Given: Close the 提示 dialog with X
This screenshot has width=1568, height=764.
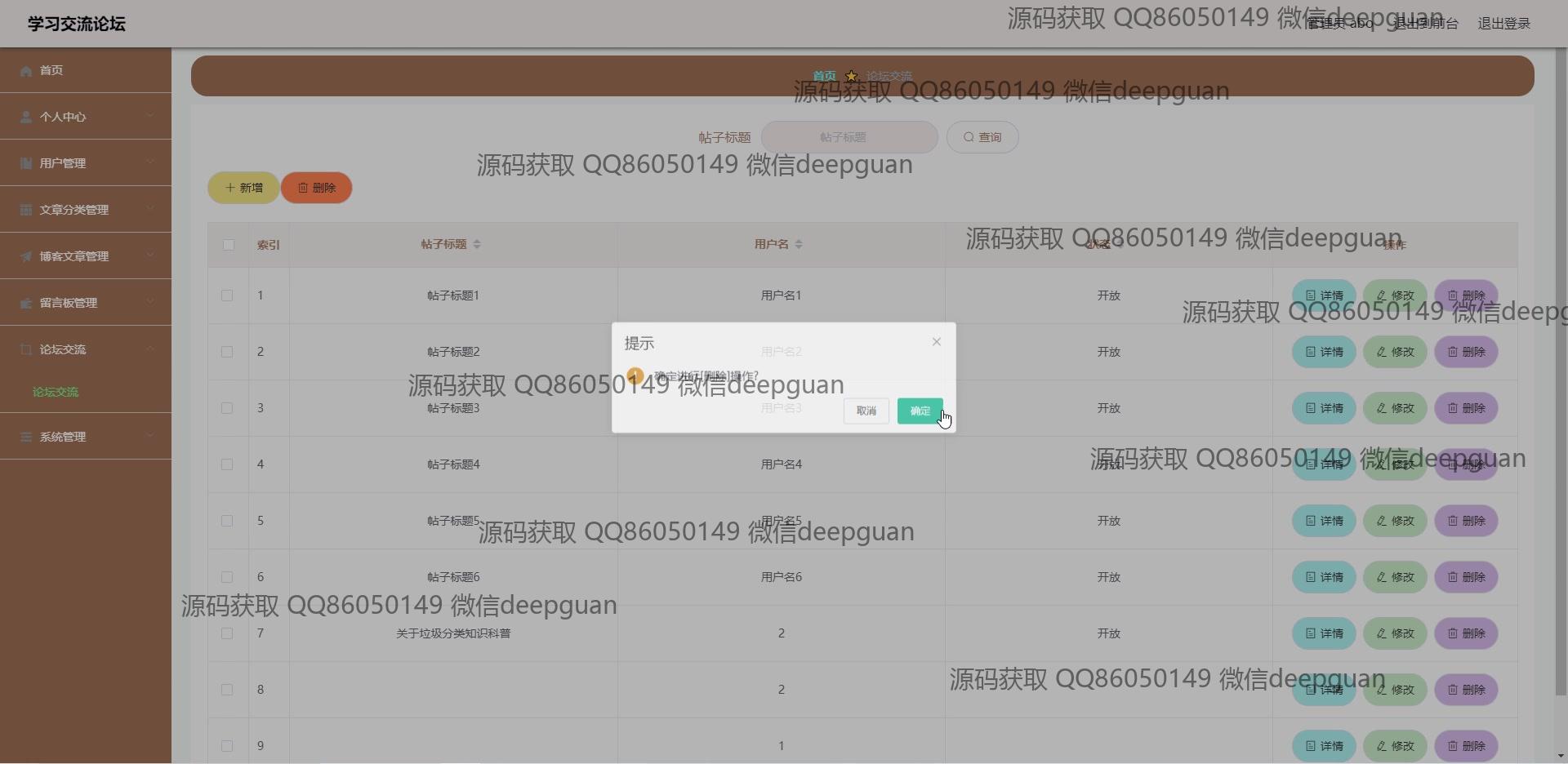Looking at the screenshot, I should (x=937, y=342).
